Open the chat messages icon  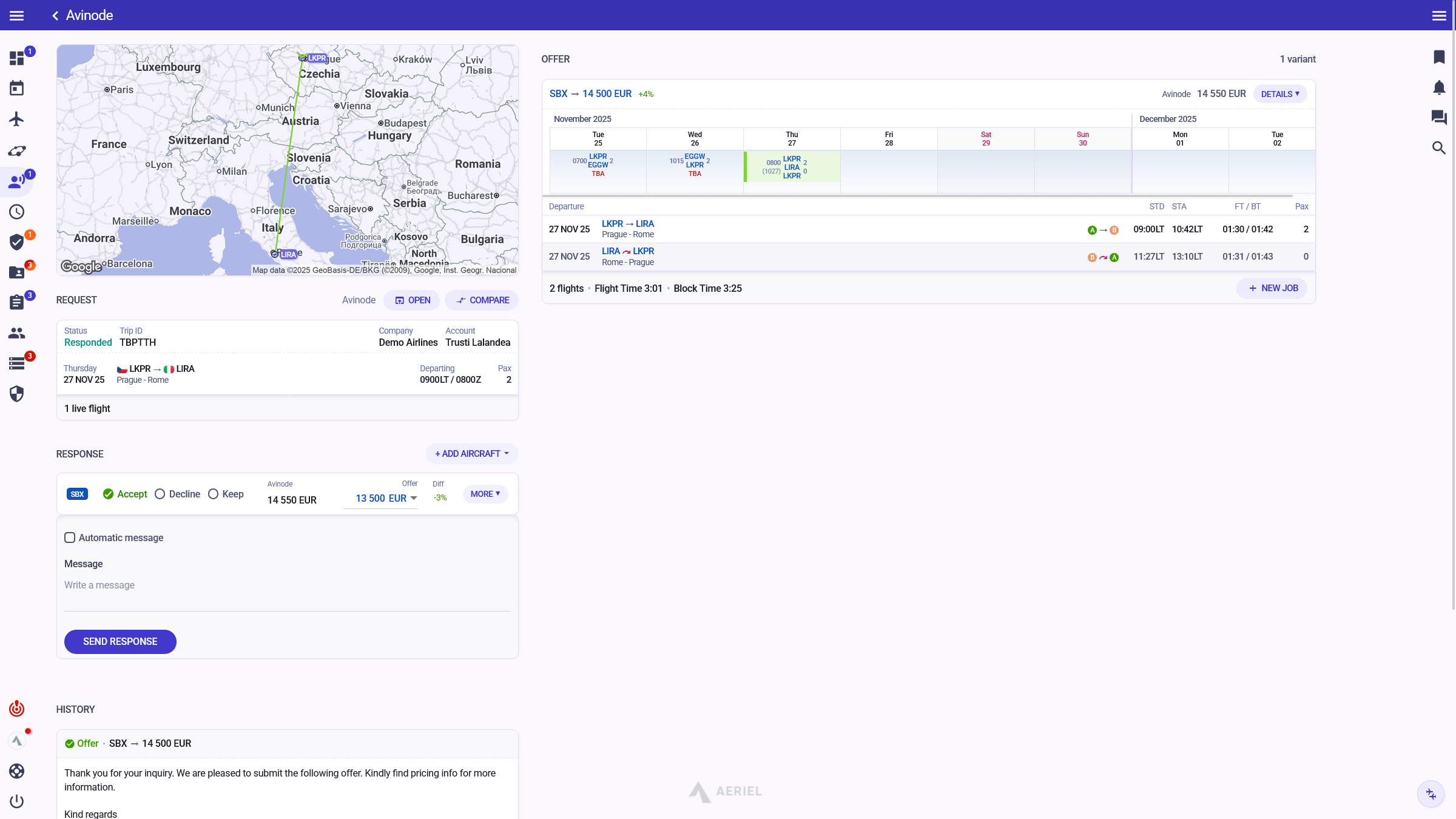tap(1439, 118)
